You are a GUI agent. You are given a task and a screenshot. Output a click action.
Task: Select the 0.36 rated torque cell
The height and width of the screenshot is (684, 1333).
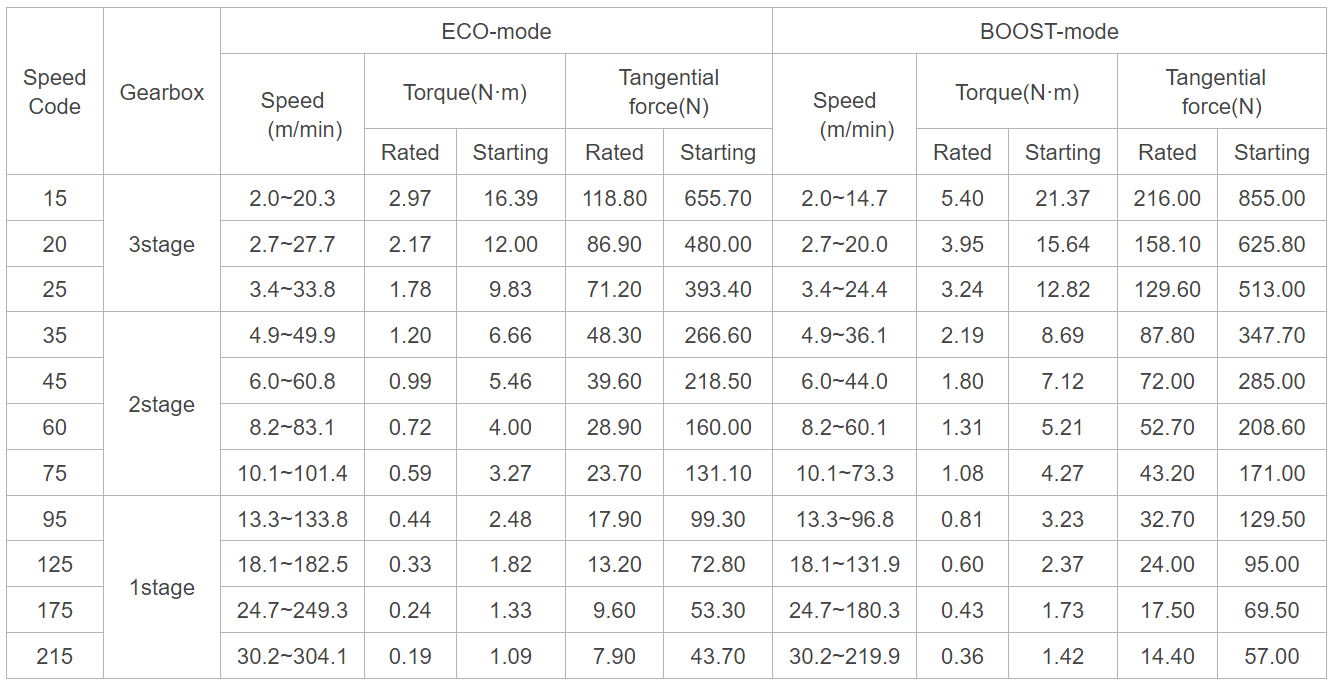point(962,657)
